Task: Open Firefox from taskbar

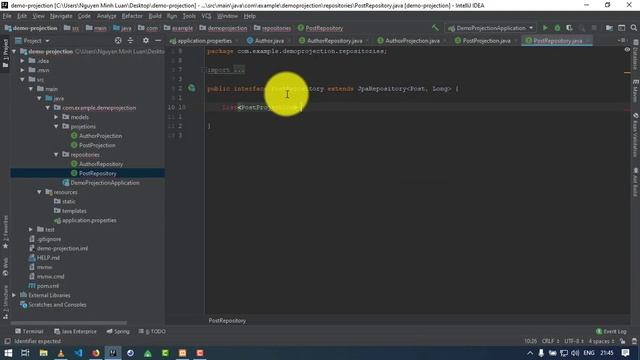Action: 96,353
